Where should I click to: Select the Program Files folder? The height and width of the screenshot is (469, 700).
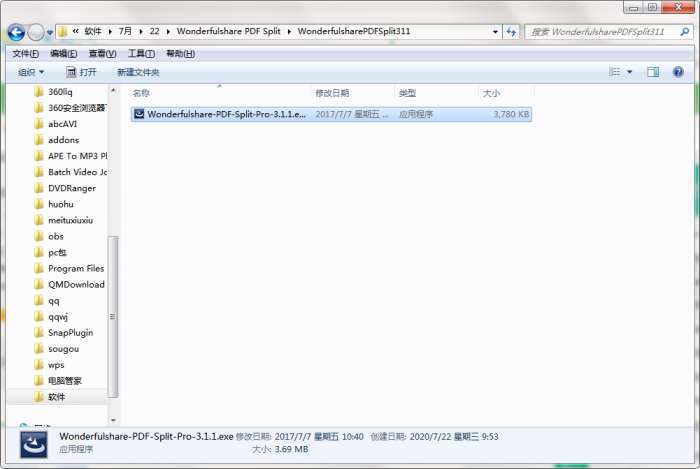coord(70,269)
